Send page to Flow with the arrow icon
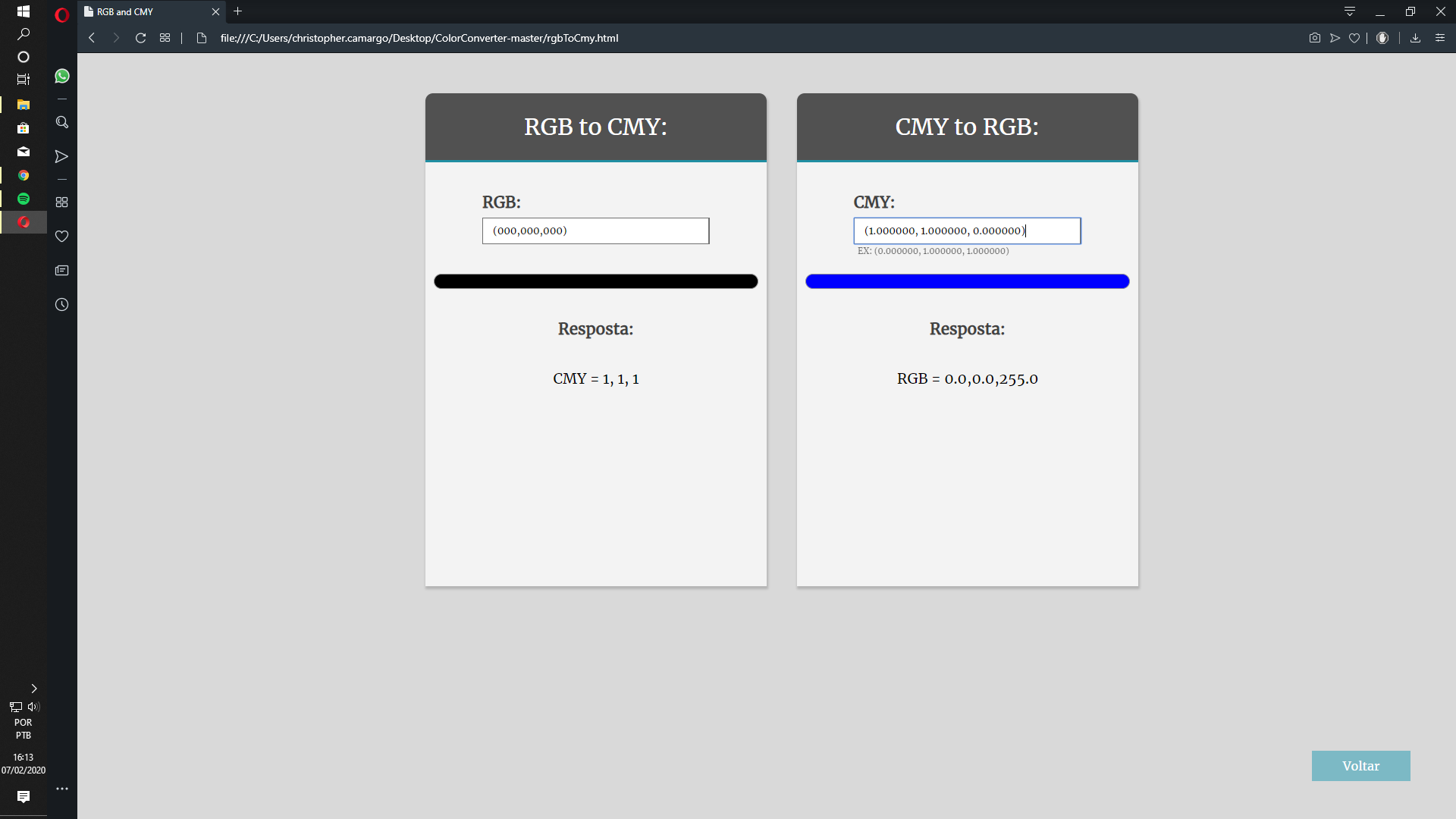This screenshot has height=819, width=1456. pyautogui.click(x=1334, y=38)
